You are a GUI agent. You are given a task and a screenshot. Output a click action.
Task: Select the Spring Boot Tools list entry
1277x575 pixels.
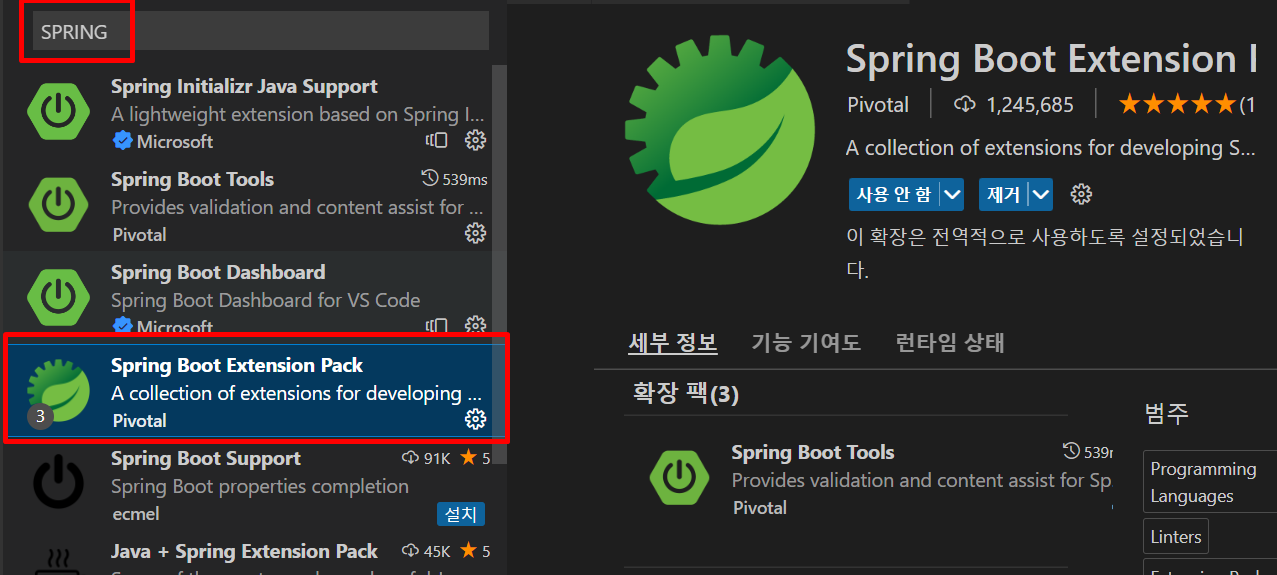pos(254,206)
